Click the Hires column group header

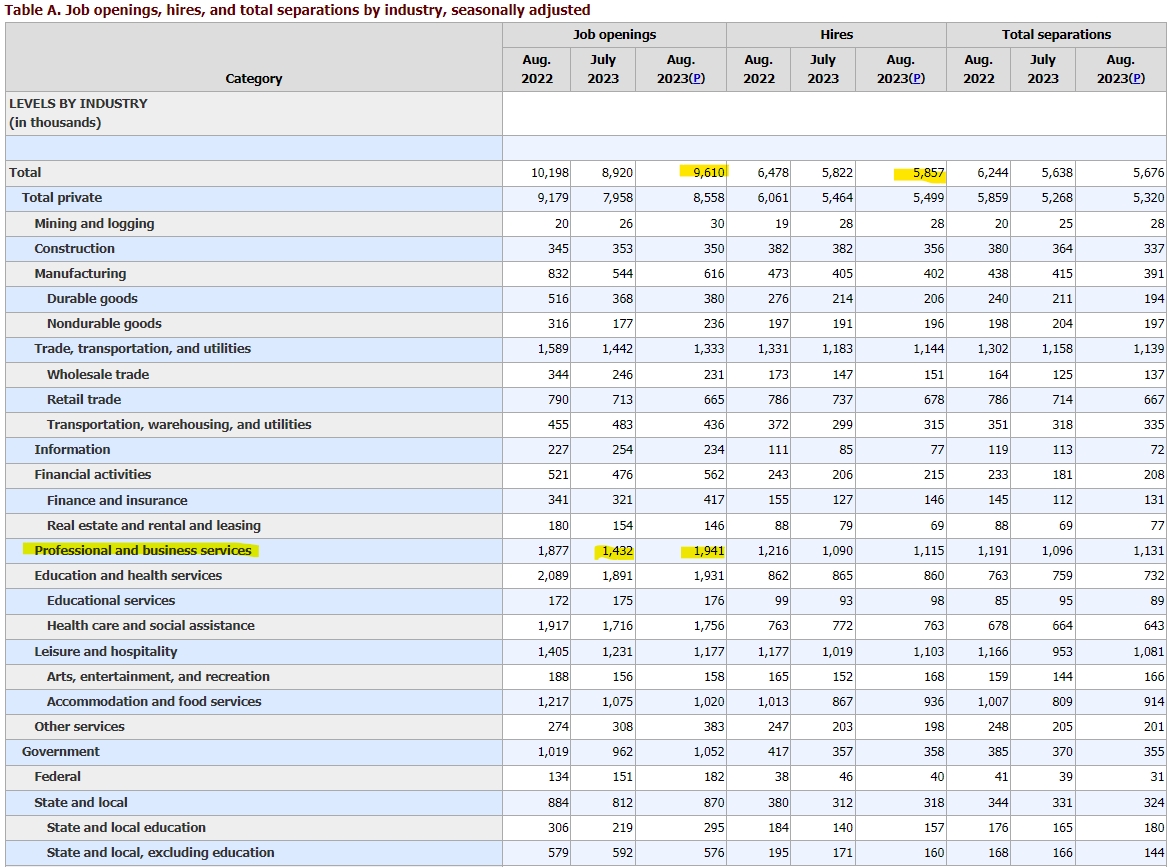coord(836,34)
